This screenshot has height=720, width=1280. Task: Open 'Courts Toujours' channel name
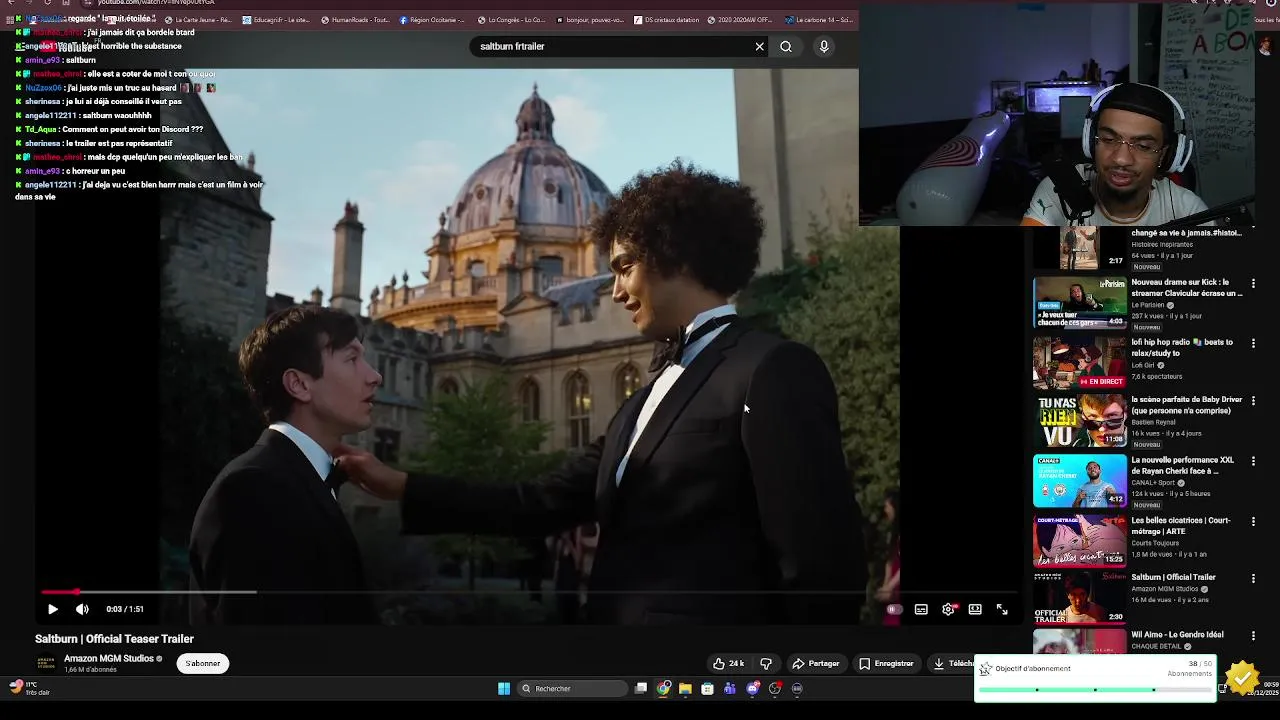pyautogui.click(x=1153, y=543)
